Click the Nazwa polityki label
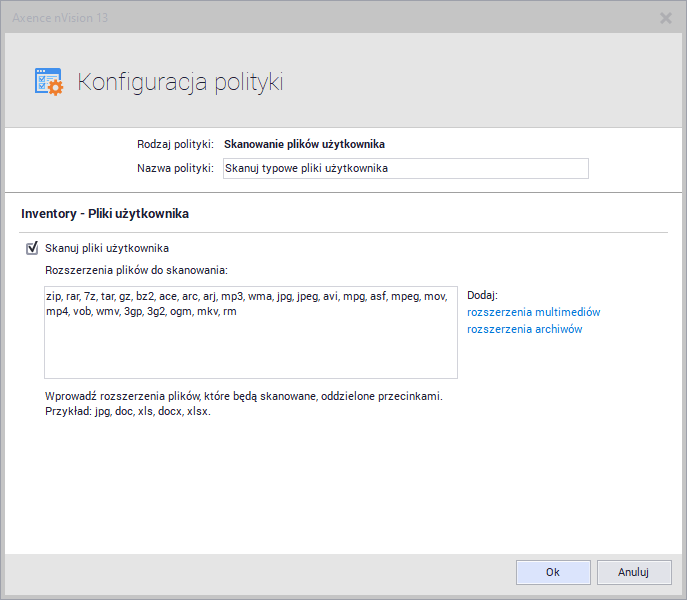 tap(175, 168)
